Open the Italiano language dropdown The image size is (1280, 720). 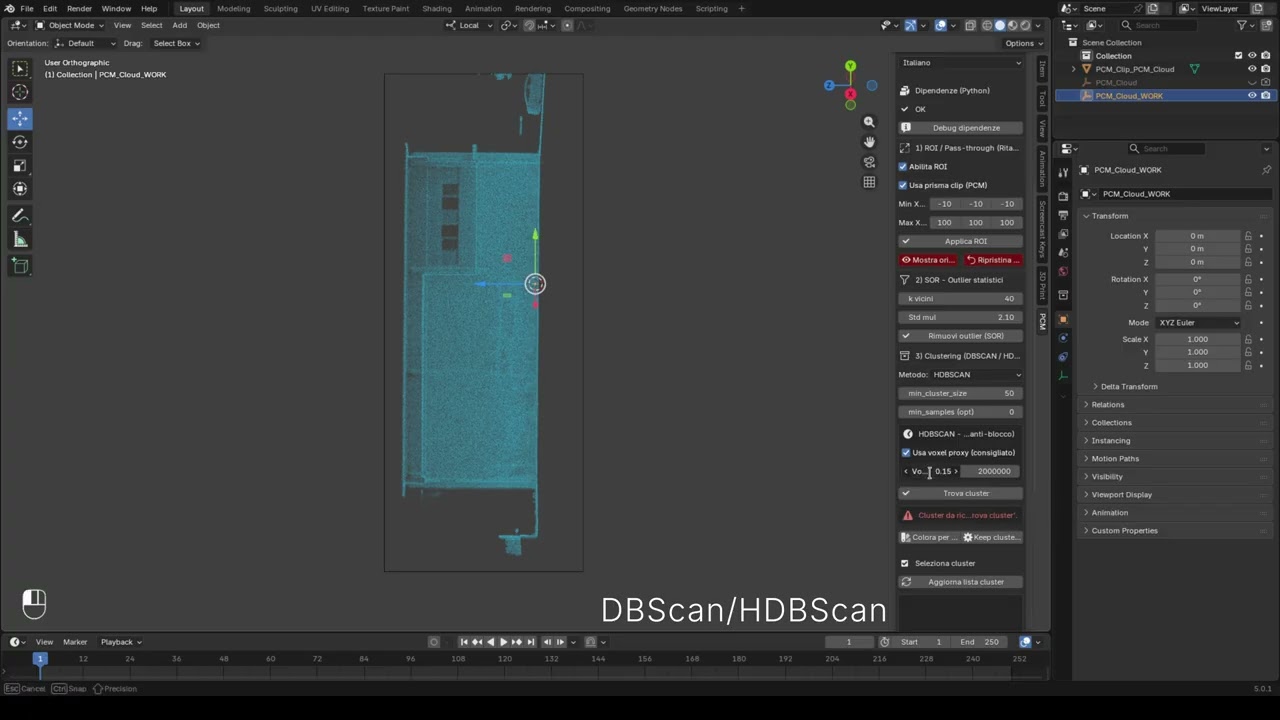pos(961,63)
